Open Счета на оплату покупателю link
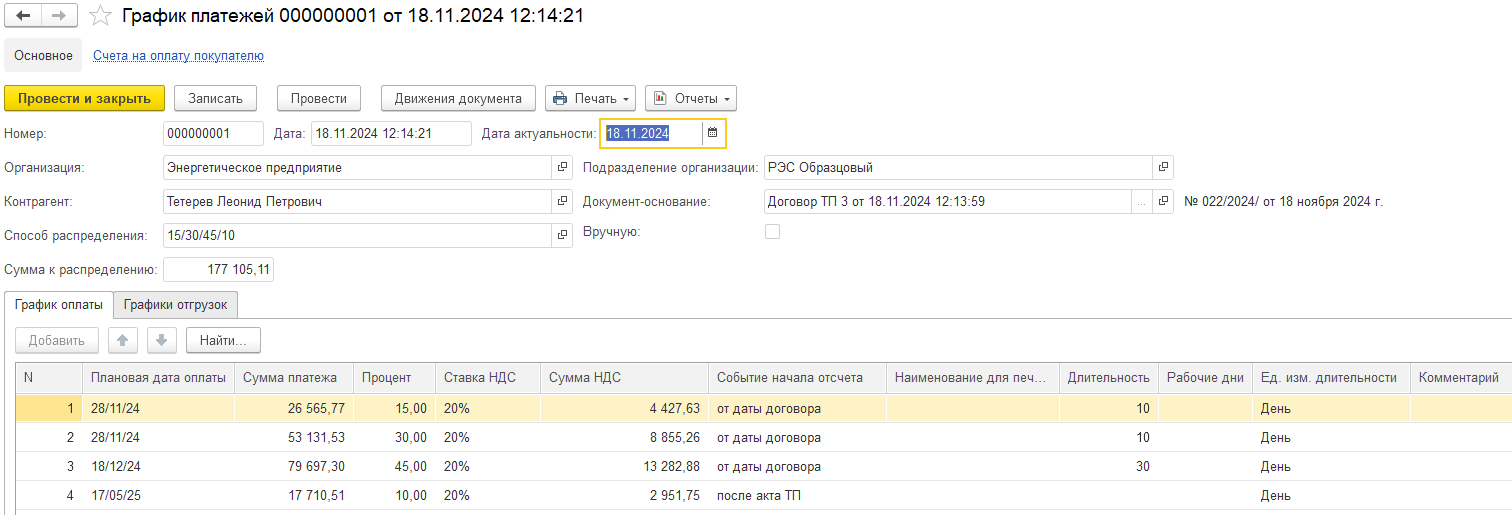 click(x=178, y=56)
